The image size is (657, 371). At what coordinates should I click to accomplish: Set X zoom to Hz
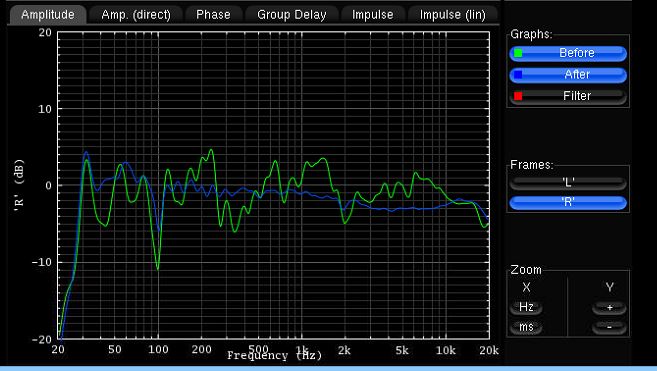point(526,307)
